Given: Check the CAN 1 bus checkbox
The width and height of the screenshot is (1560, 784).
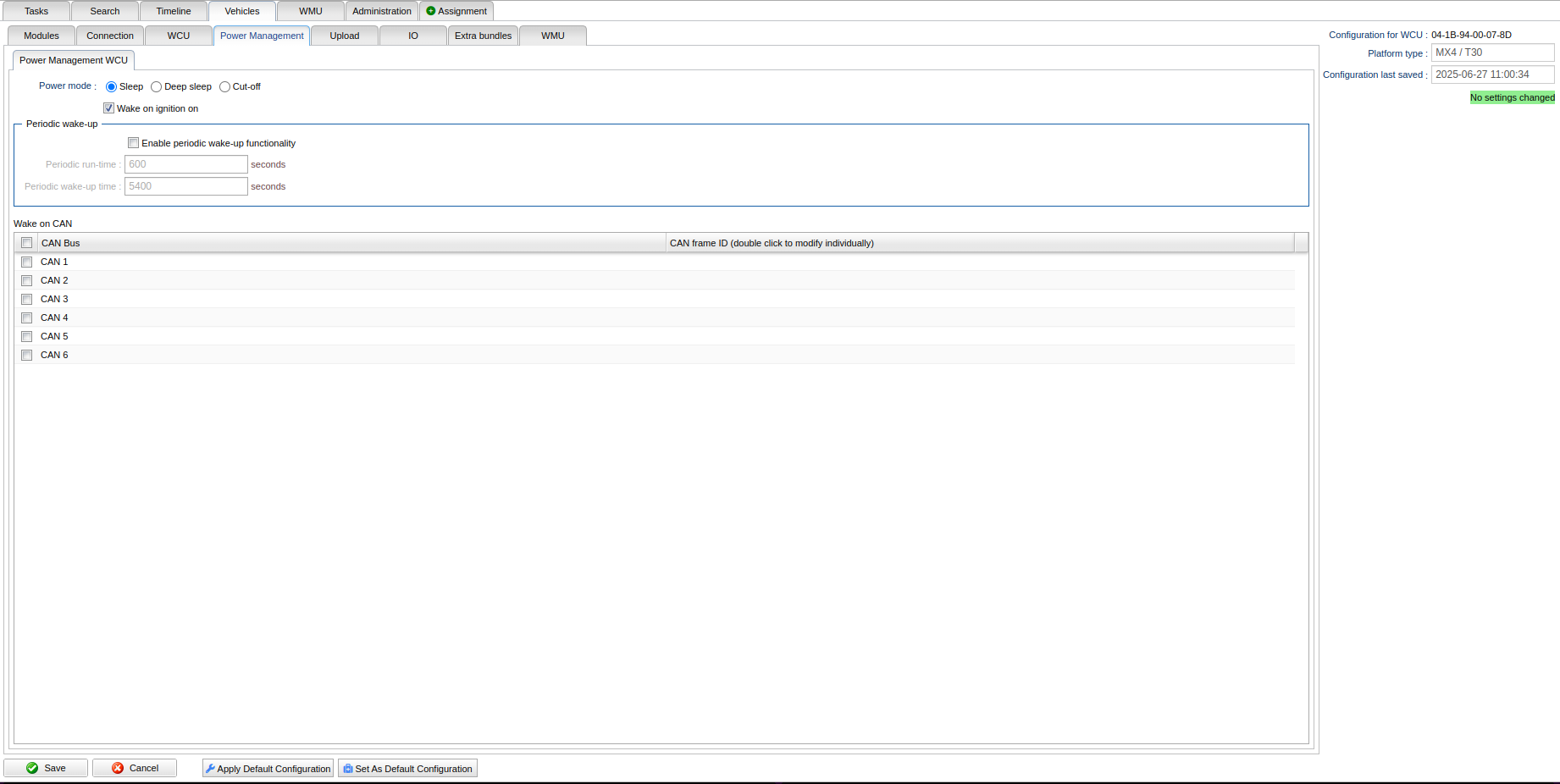Looking at the screenshot, I should [27, 262].
